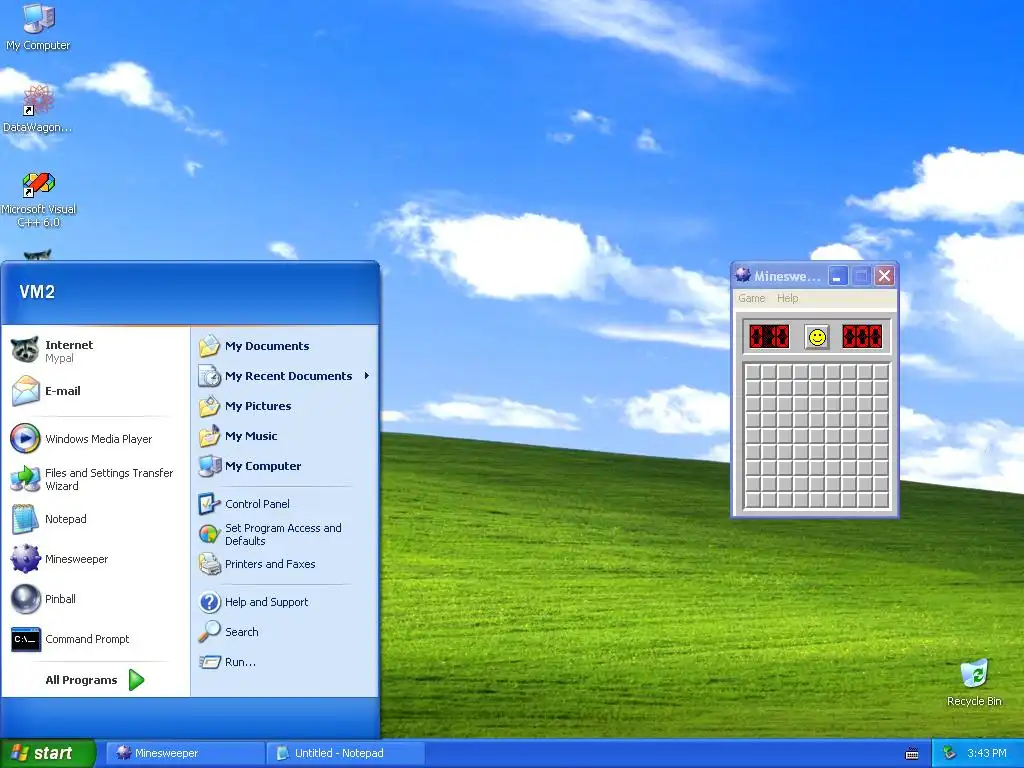Image resolution: width=1024 pixels, height=768 pixels.
Task: Expand All Programs with the green arrow
Action: click(136, 680)
